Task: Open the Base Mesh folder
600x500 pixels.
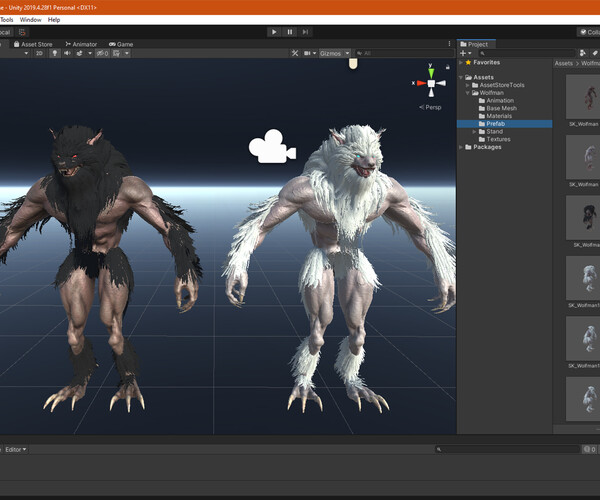Action: pyautogui.click(x=498, y=108)
